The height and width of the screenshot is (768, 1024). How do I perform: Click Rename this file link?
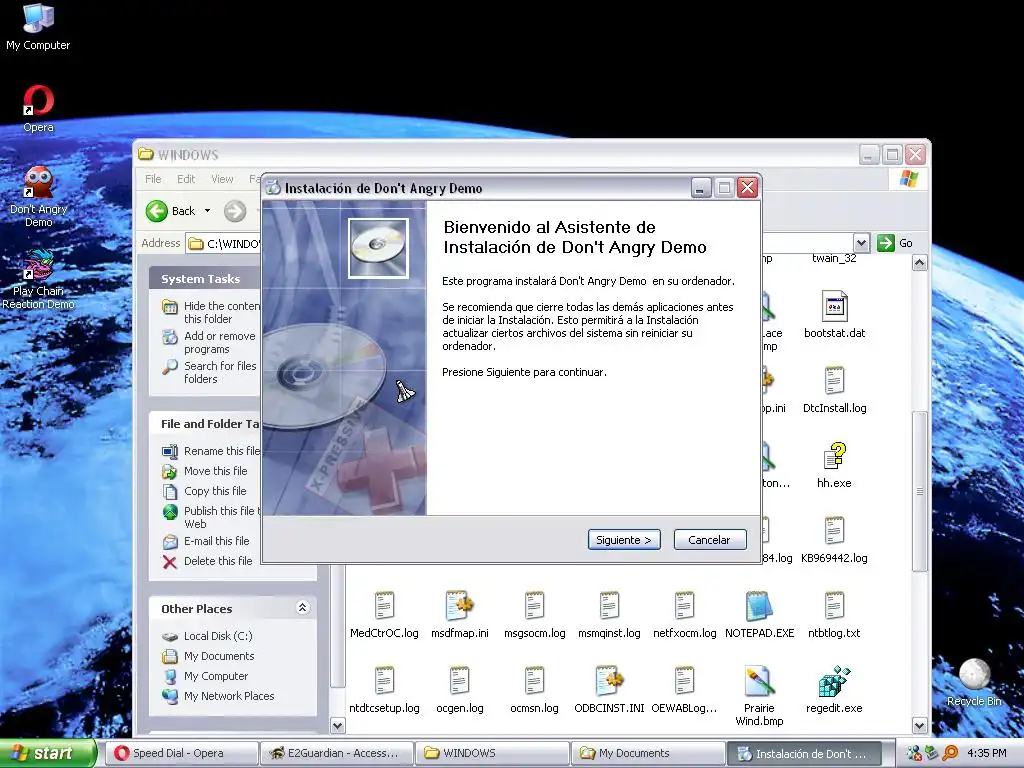coord(211,451)
